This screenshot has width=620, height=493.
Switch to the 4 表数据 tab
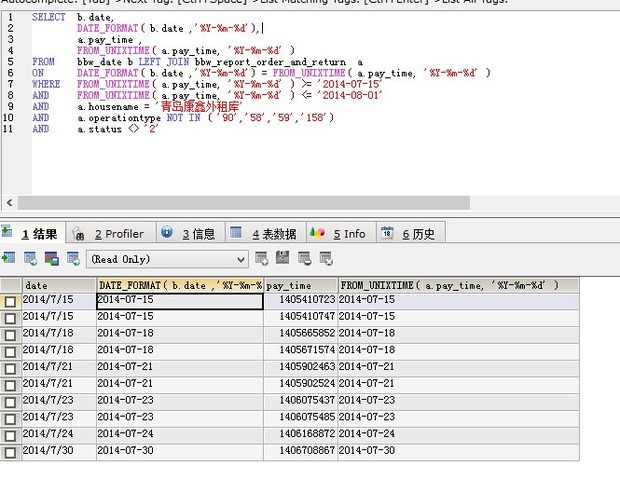point(266,233)
